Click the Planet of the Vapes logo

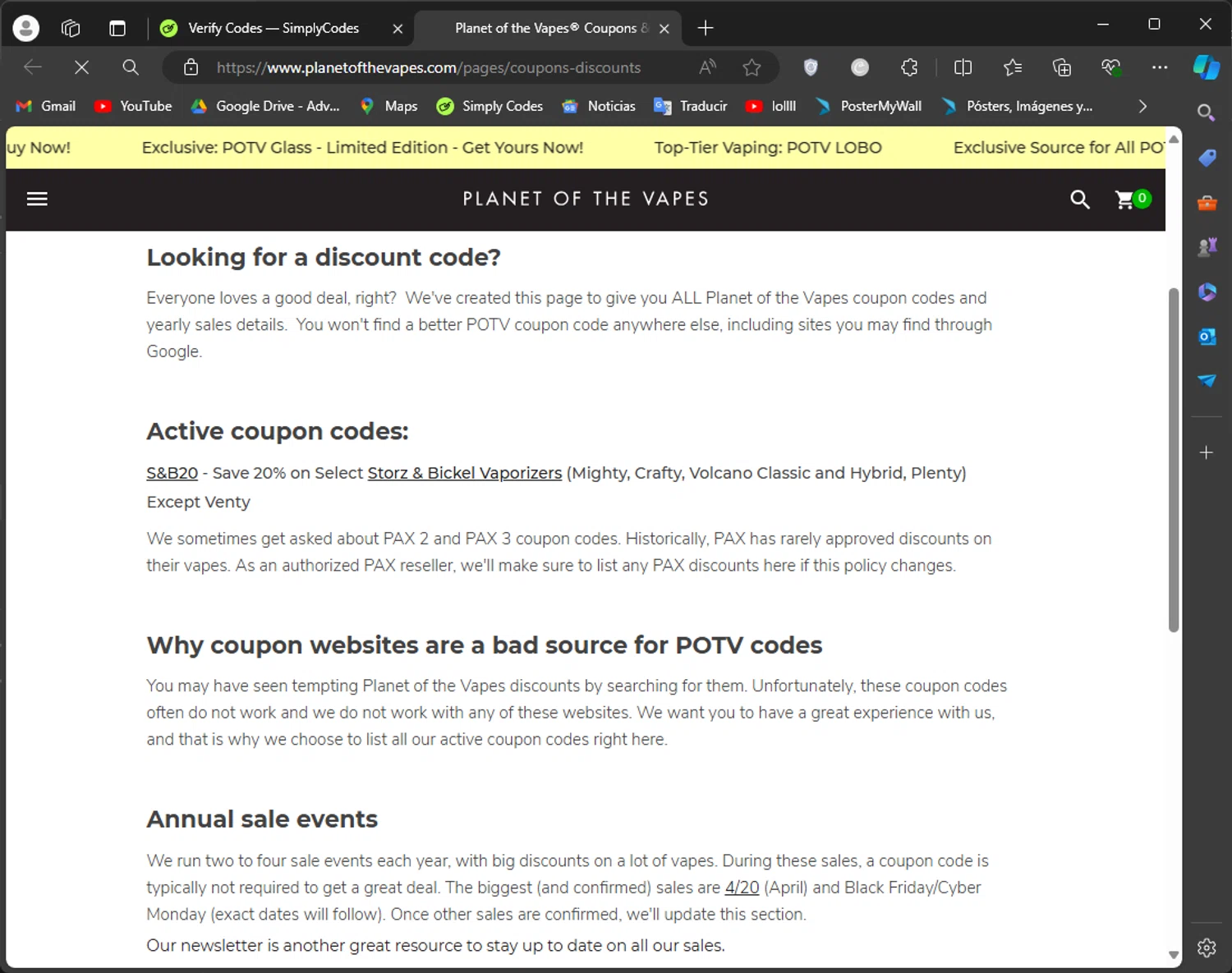coord(586,199)
